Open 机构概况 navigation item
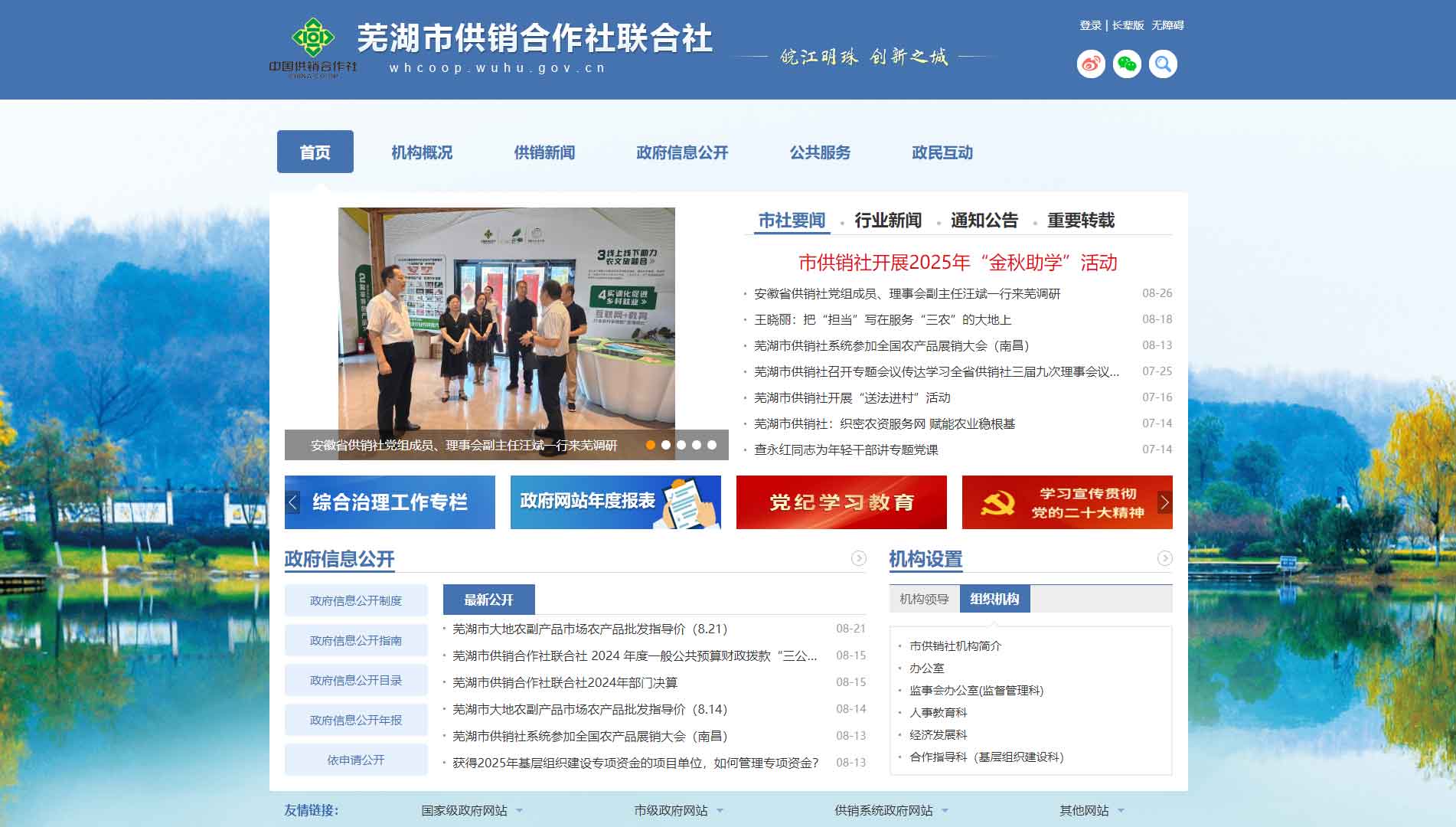Screen dimensions: 1456x827 point(422,152)
